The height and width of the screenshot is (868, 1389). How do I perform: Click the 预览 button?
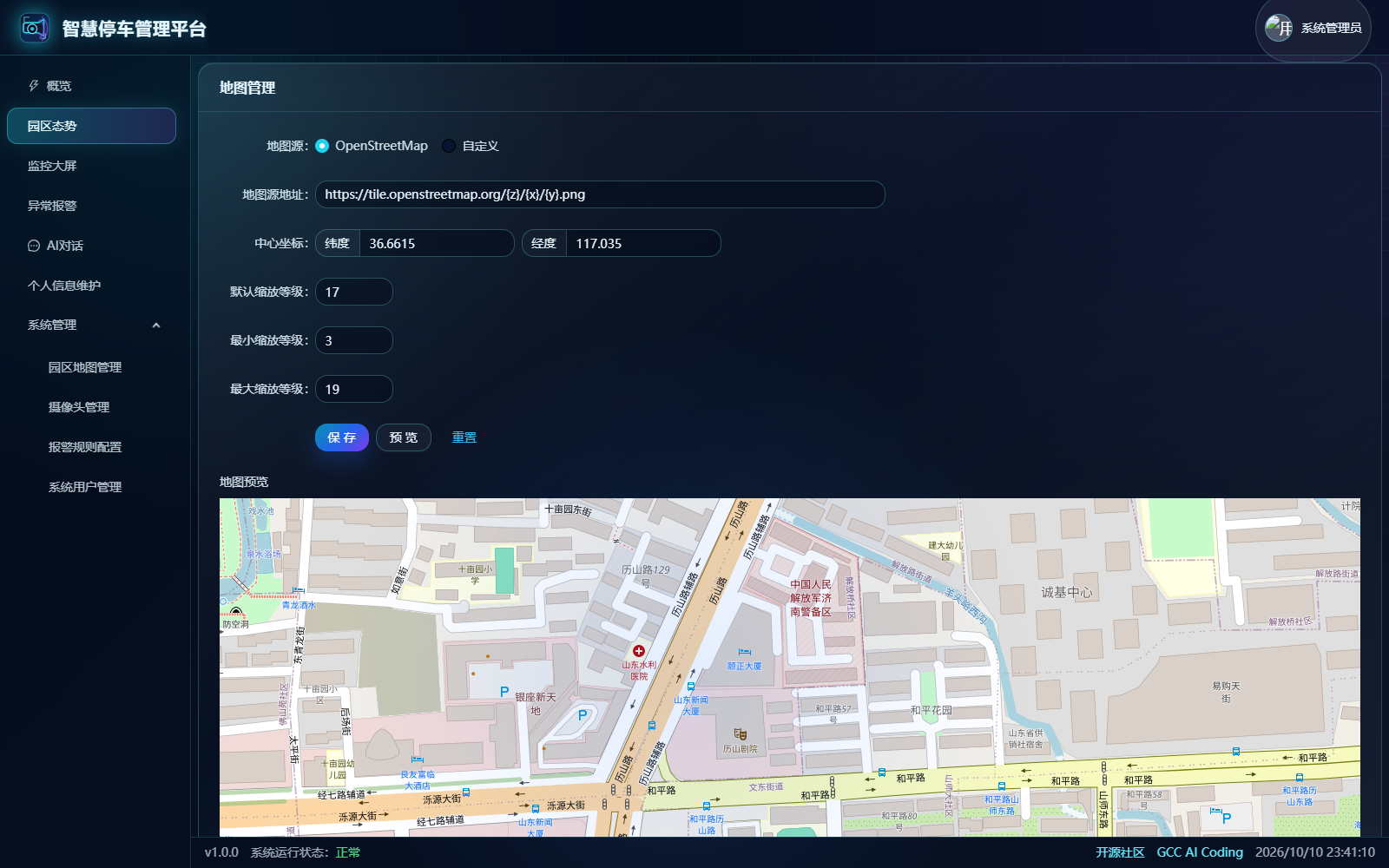(404, 437)
